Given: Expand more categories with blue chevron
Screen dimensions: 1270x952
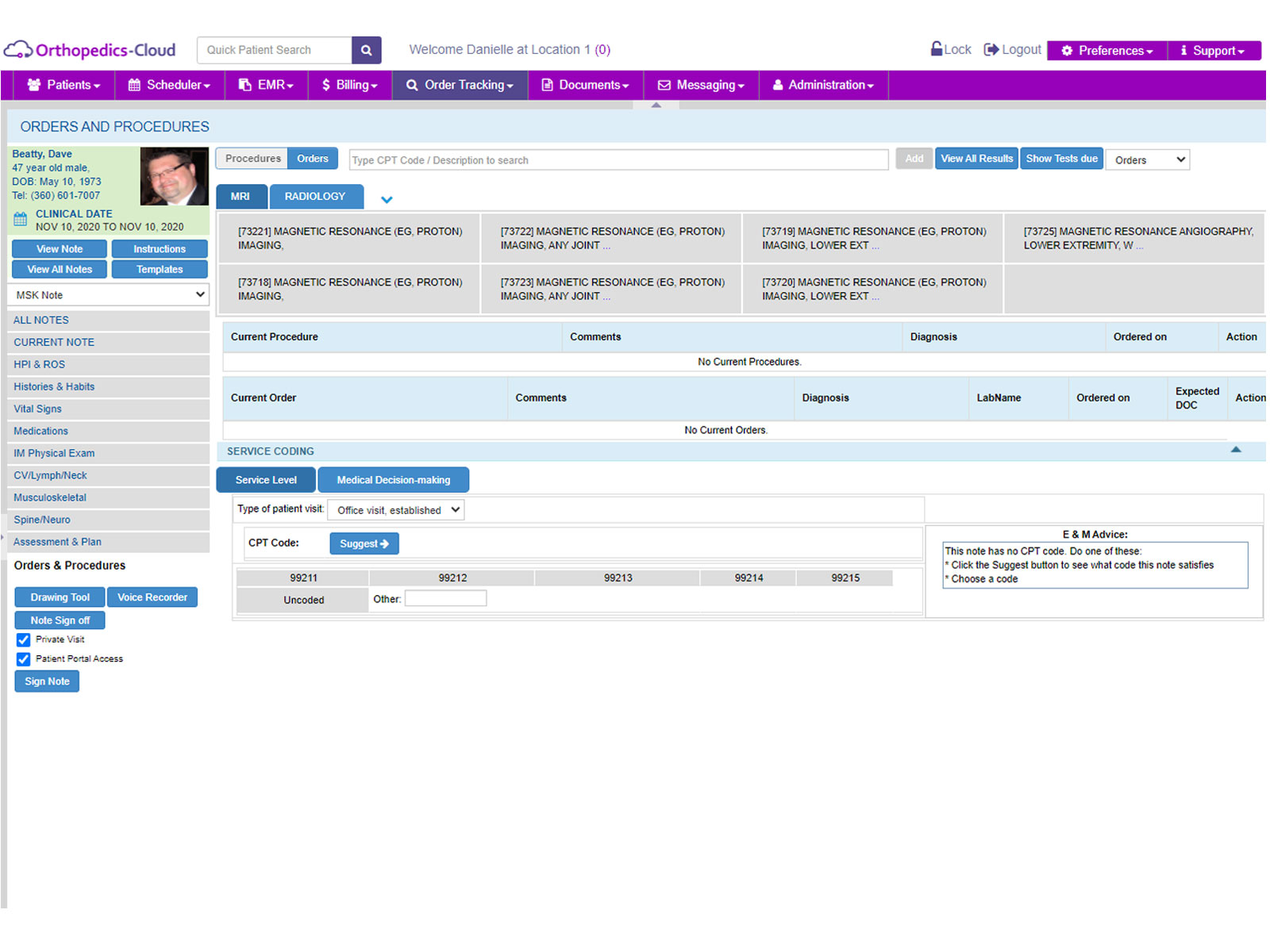Looking at the screenshot, I should pyautogui.click(x=387, y=199).
